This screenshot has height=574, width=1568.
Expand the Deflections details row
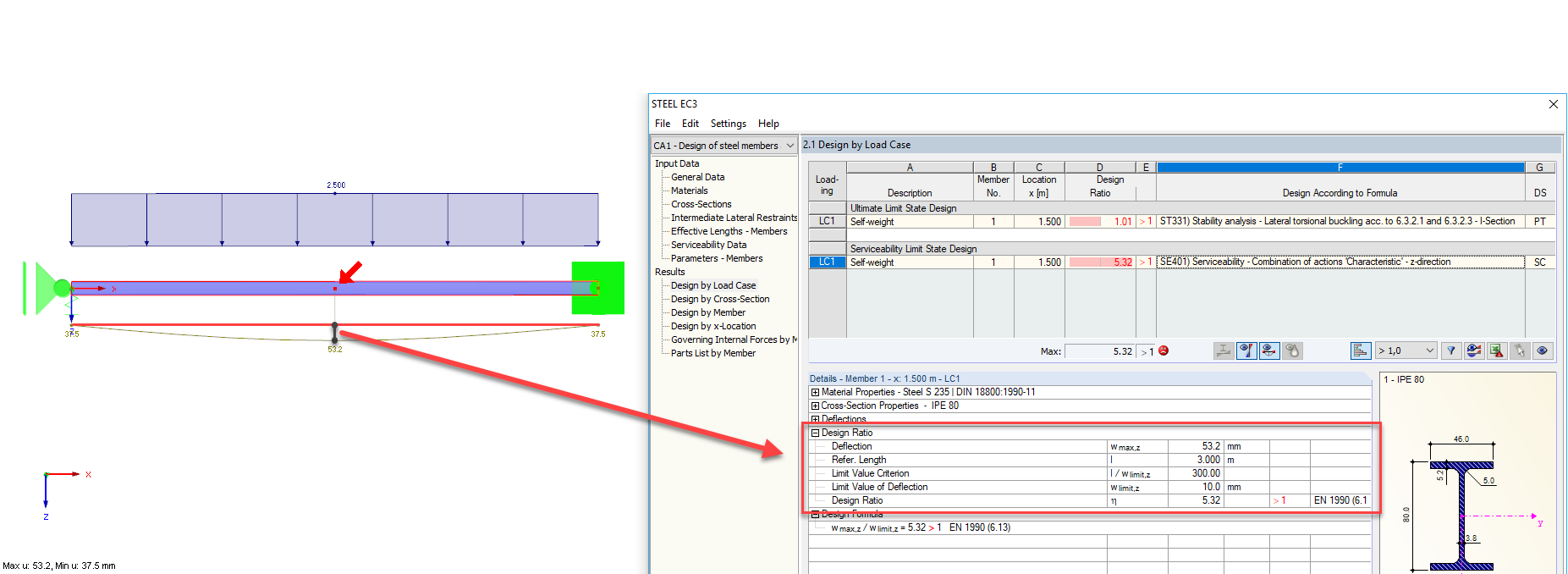(815, 419)
